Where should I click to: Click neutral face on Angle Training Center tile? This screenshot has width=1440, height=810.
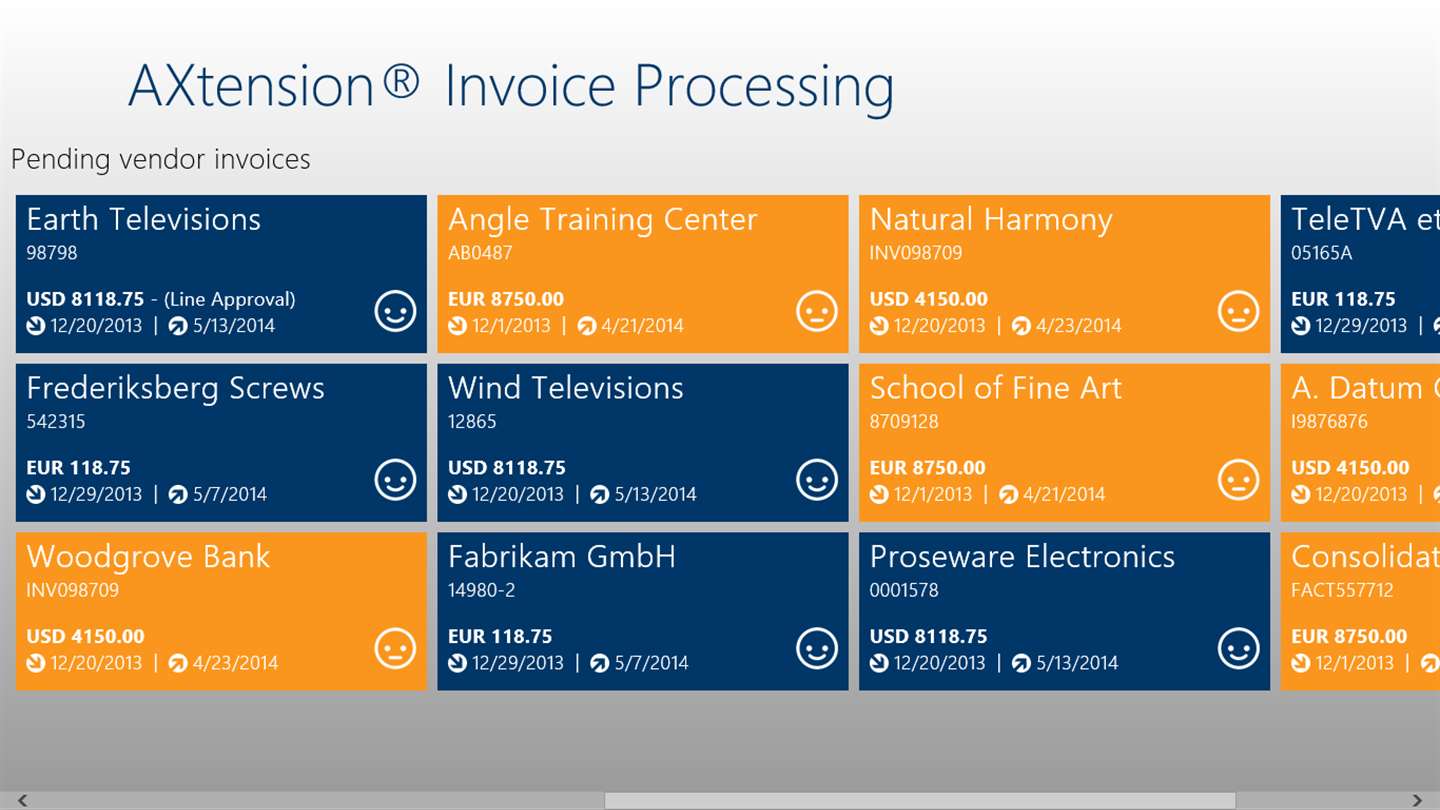[817, 312]
